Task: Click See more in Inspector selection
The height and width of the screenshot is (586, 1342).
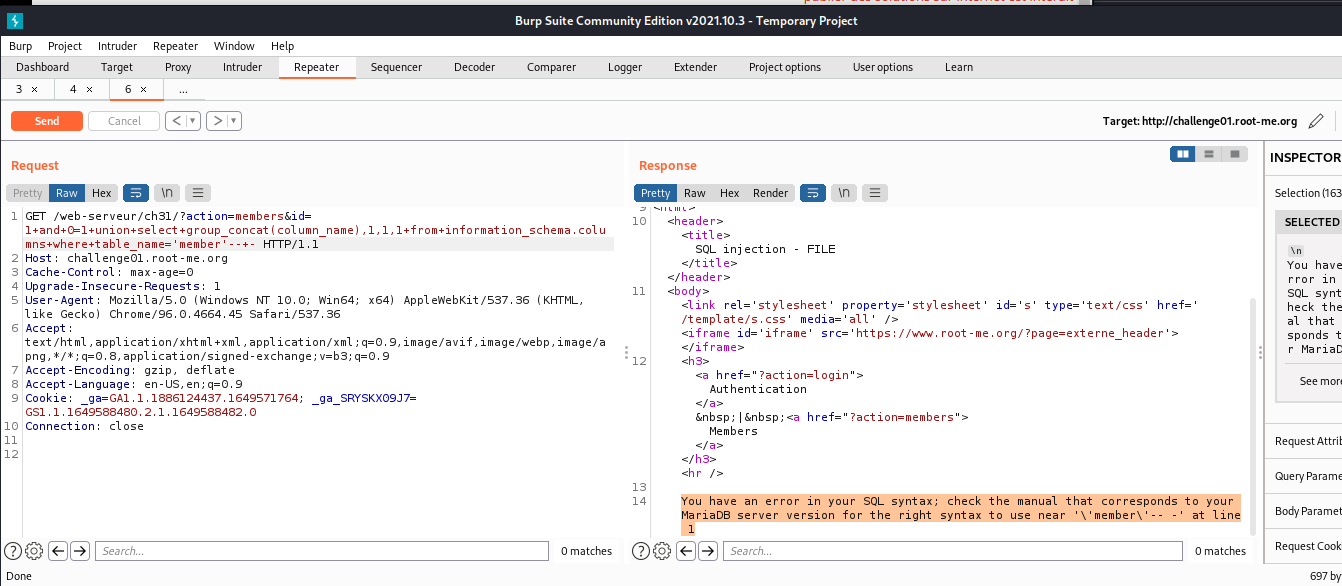Action: click(x=1321, y=381)
